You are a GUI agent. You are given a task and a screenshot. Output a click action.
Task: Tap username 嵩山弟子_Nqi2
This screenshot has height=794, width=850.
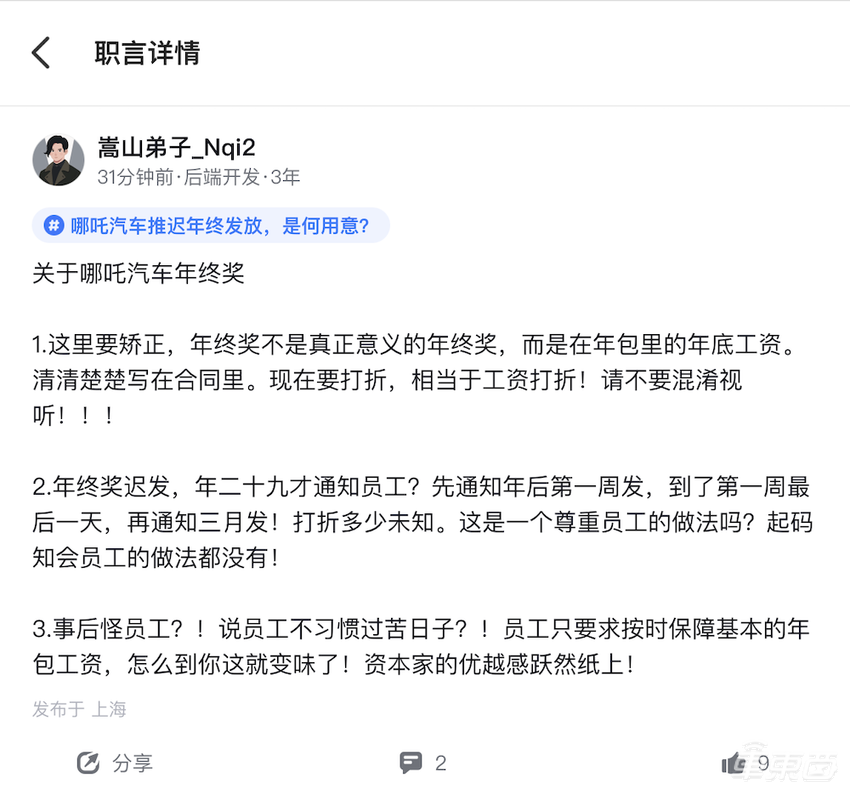tap(175, 147)
